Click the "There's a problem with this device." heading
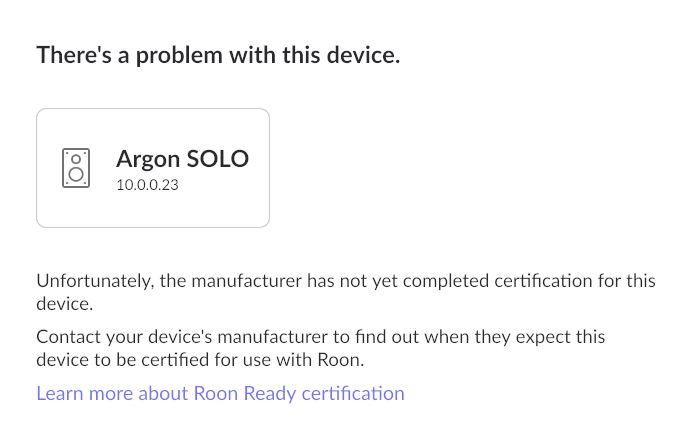This screenshot has height=440, width=678. tap(218, 55)
